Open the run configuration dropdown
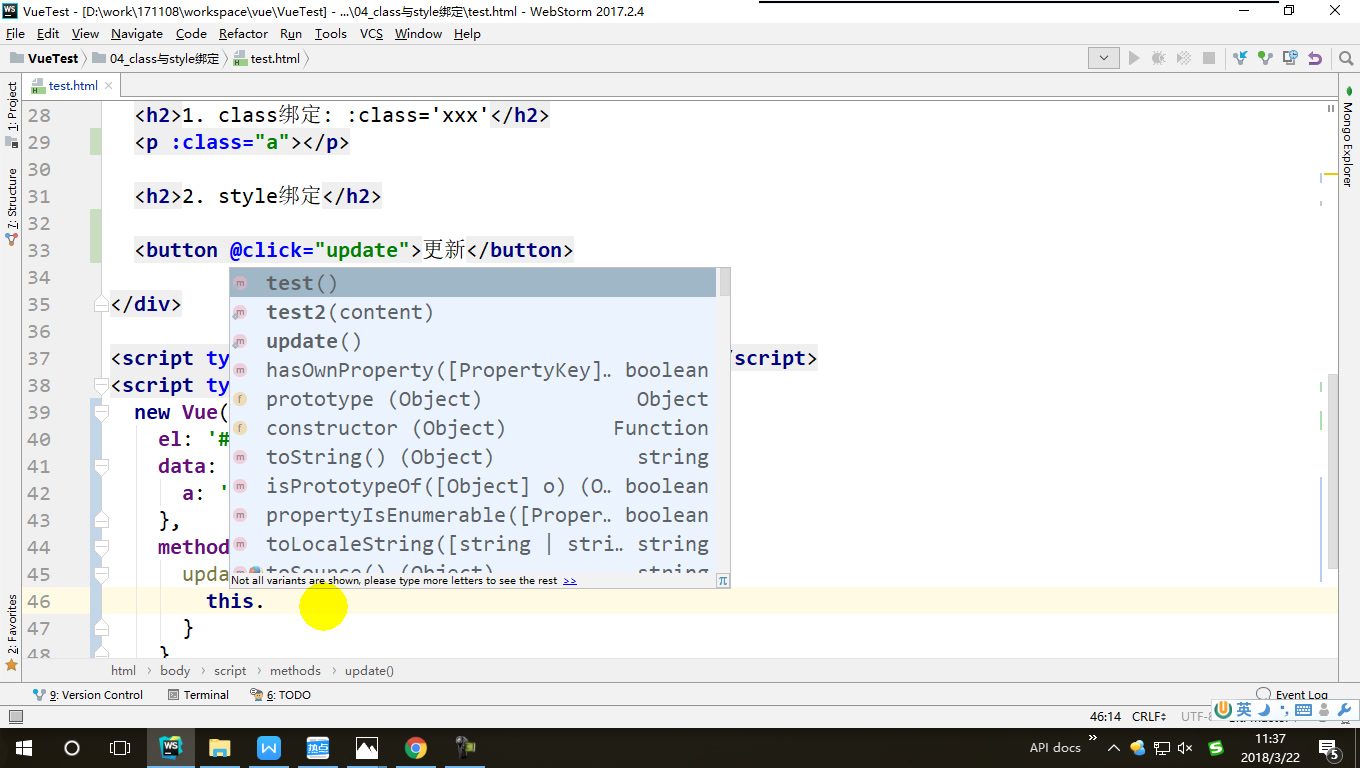1360x768 pixels. (1103, 58)
